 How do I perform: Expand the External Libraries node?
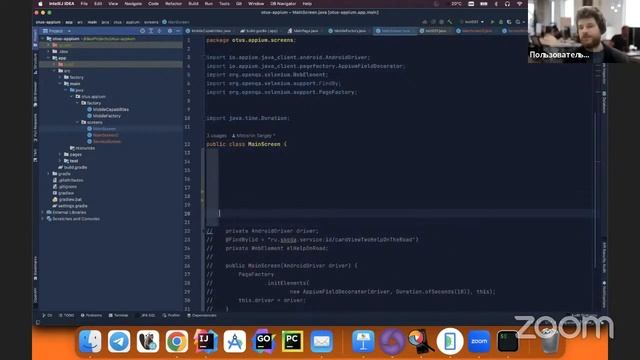(43, 212)
